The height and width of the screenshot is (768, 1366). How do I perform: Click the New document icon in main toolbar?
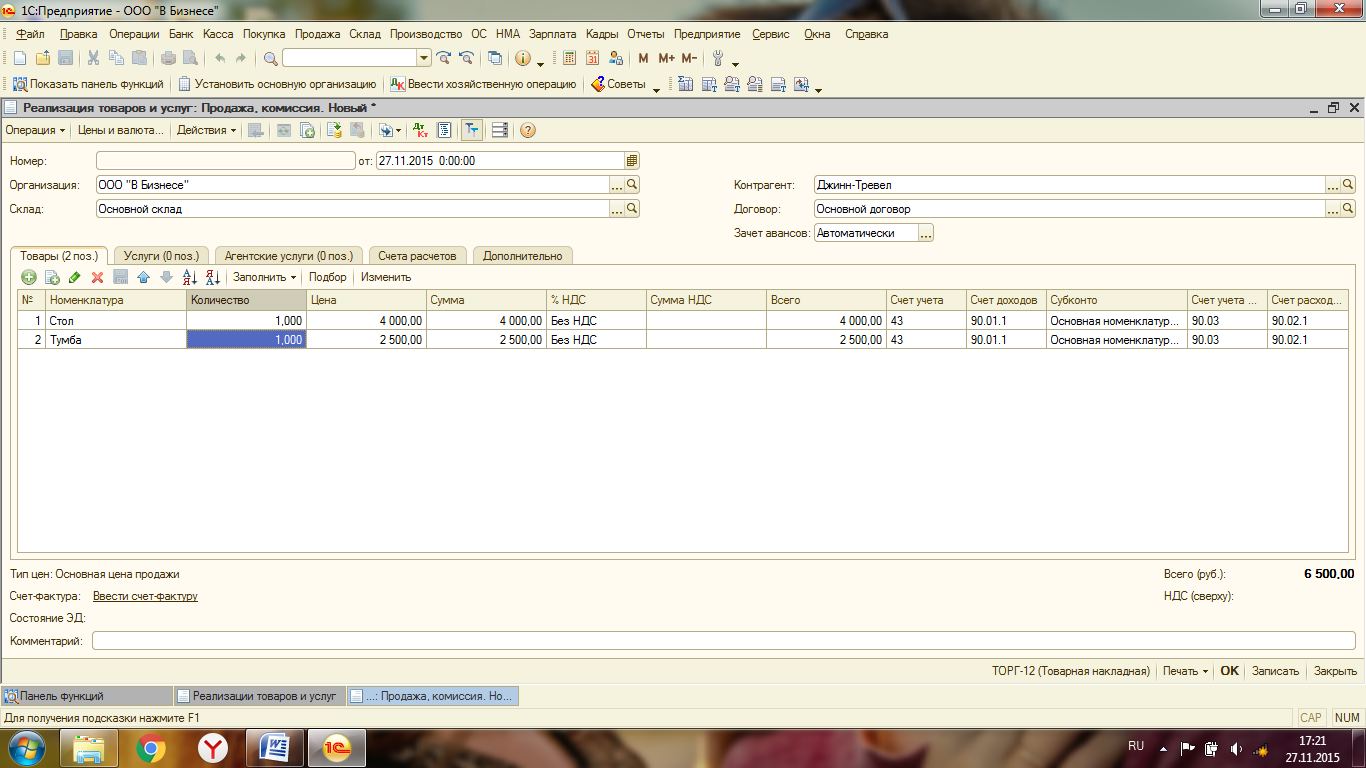point(19,58)
